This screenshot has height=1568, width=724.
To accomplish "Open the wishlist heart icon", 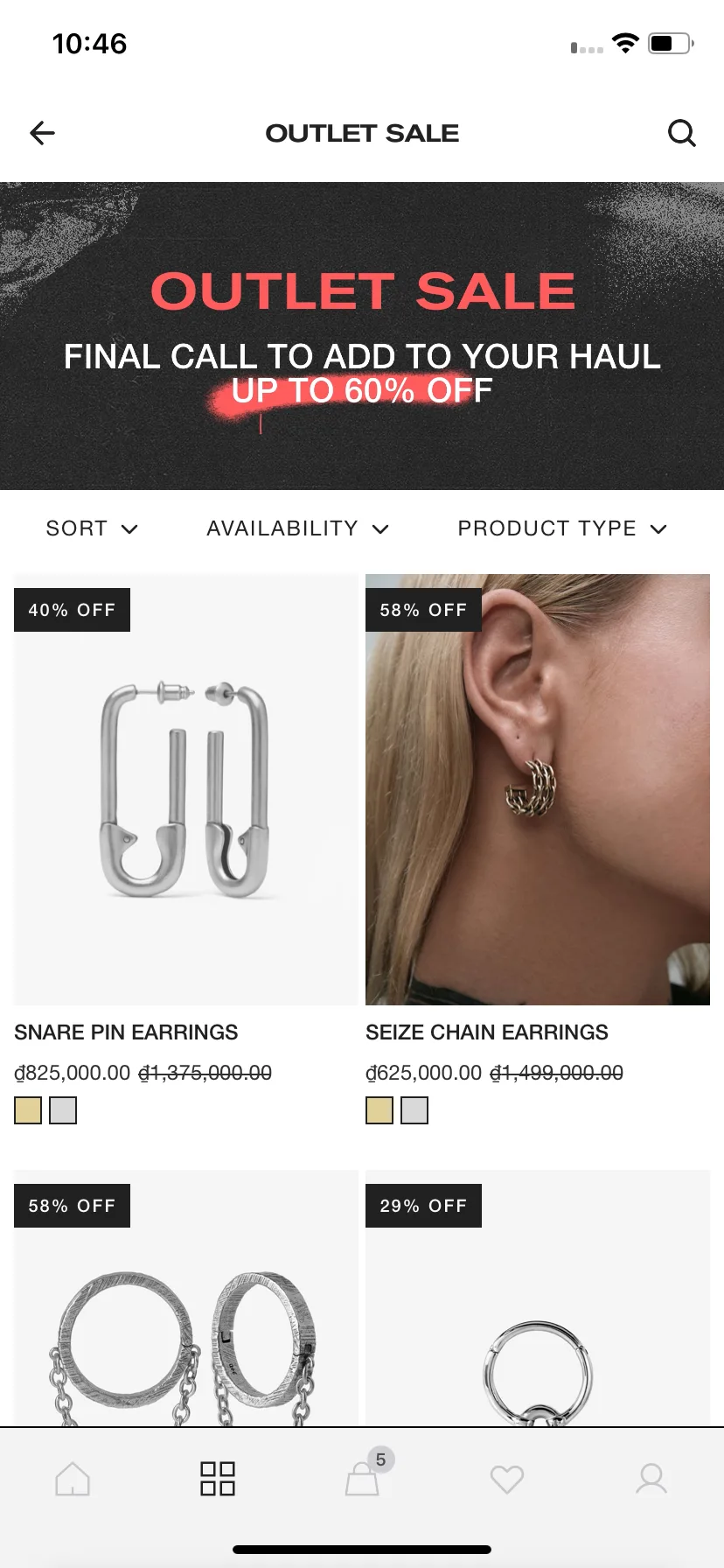I will [x=507, y=1479].
